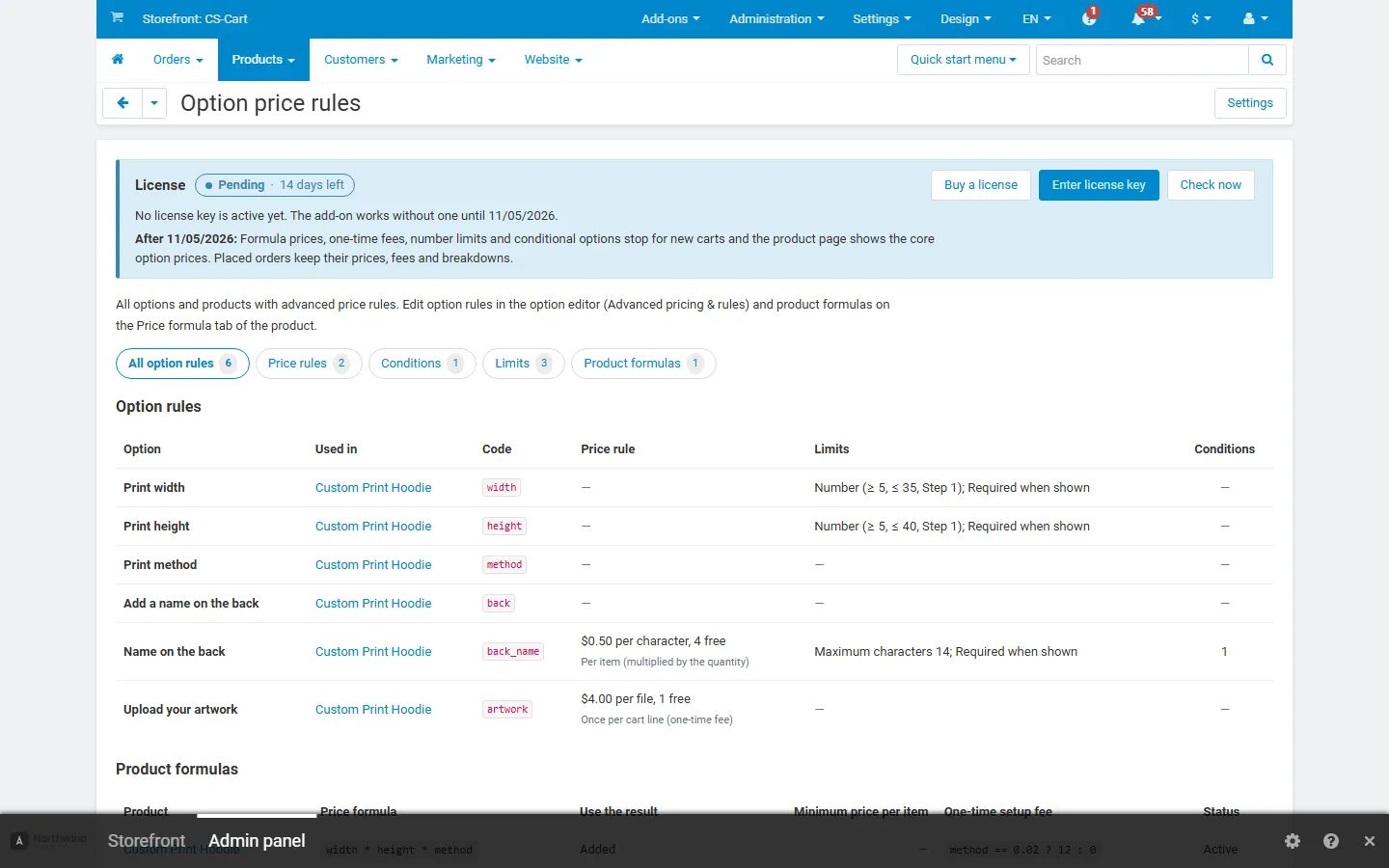Open the Customers menu
1389x868 pixels.
(x=361, y=60)
